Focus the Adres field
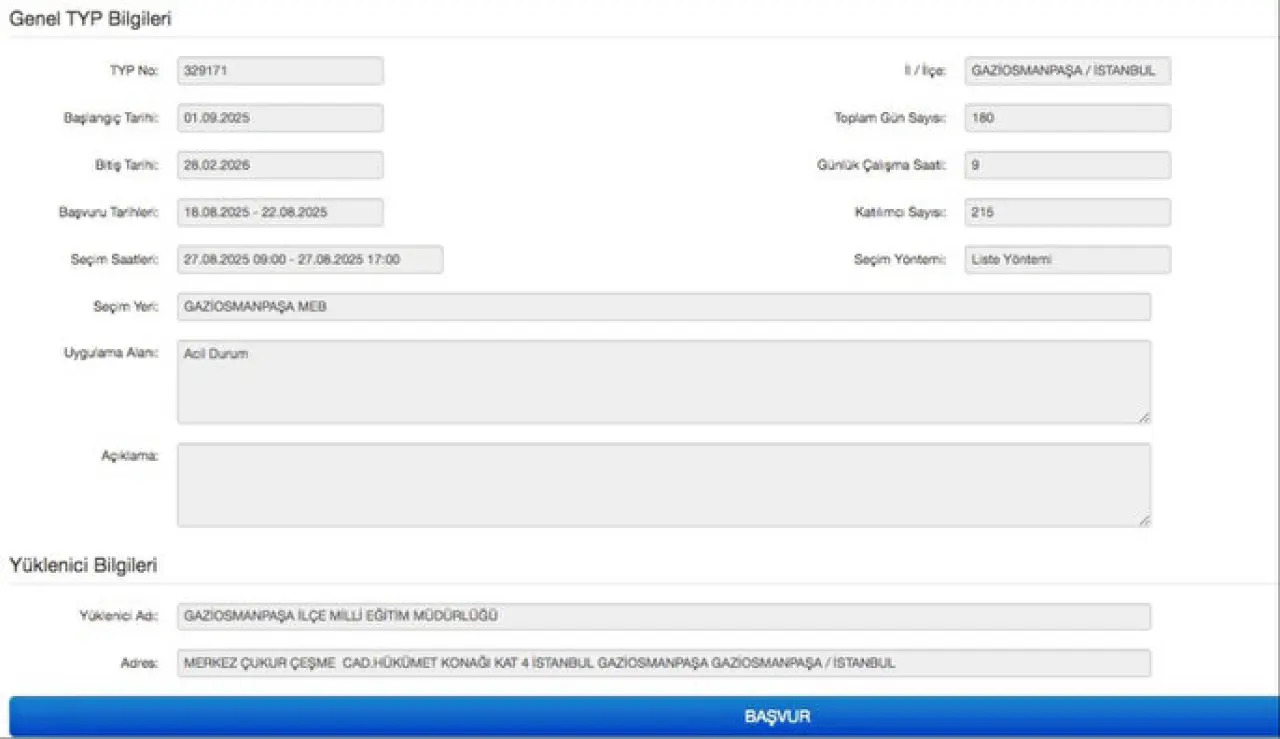This screenshot has width=1280, height=739. click(663, 663)
